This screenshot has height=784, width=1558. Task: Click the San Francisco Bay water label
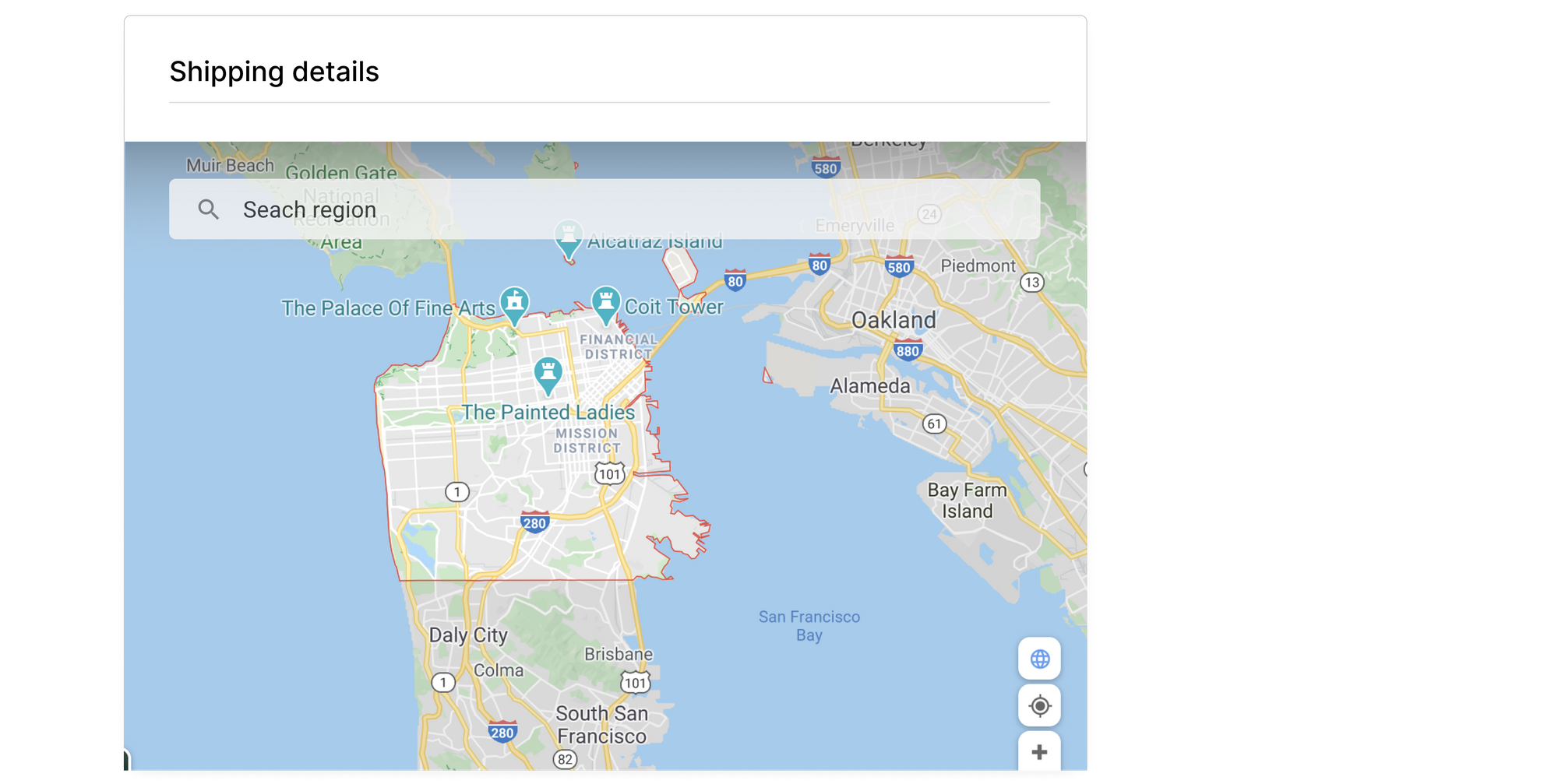point(809,626)
